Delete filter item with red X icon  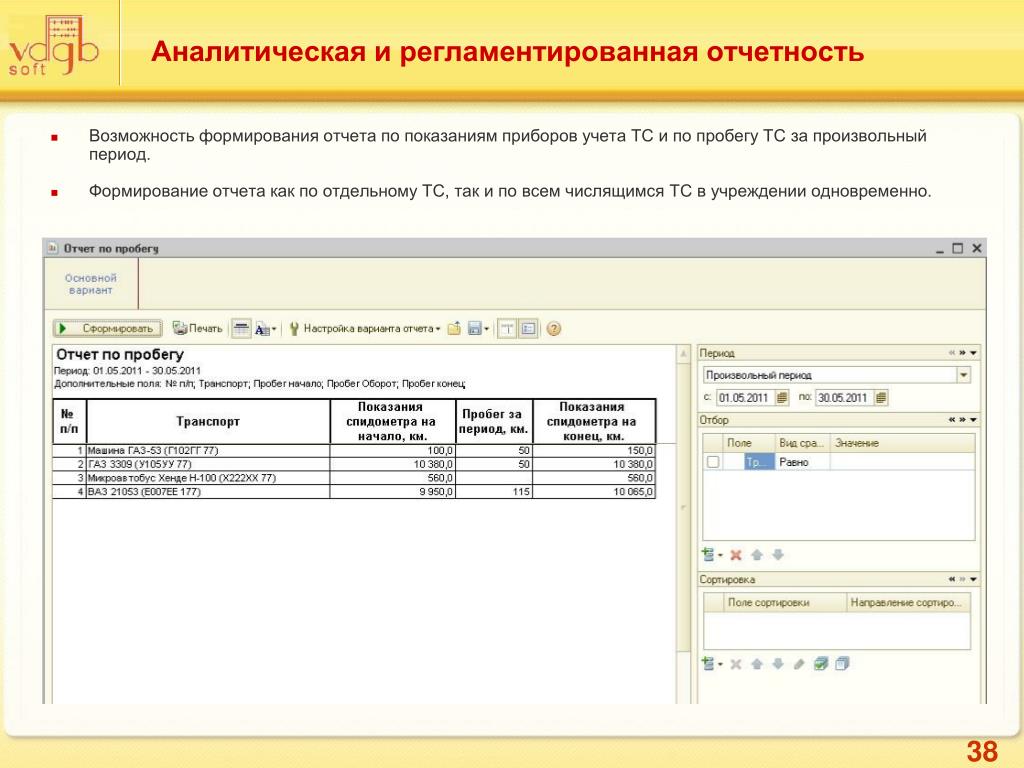point(736,555)
